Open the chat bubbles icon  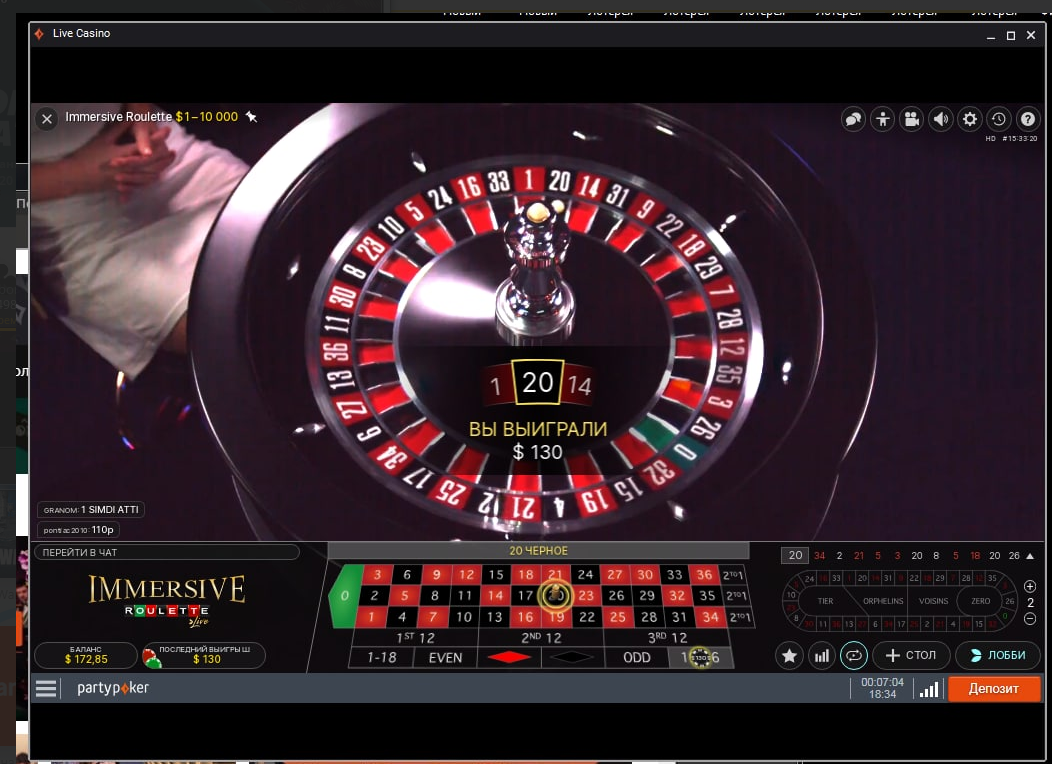[x=853, y=119]
